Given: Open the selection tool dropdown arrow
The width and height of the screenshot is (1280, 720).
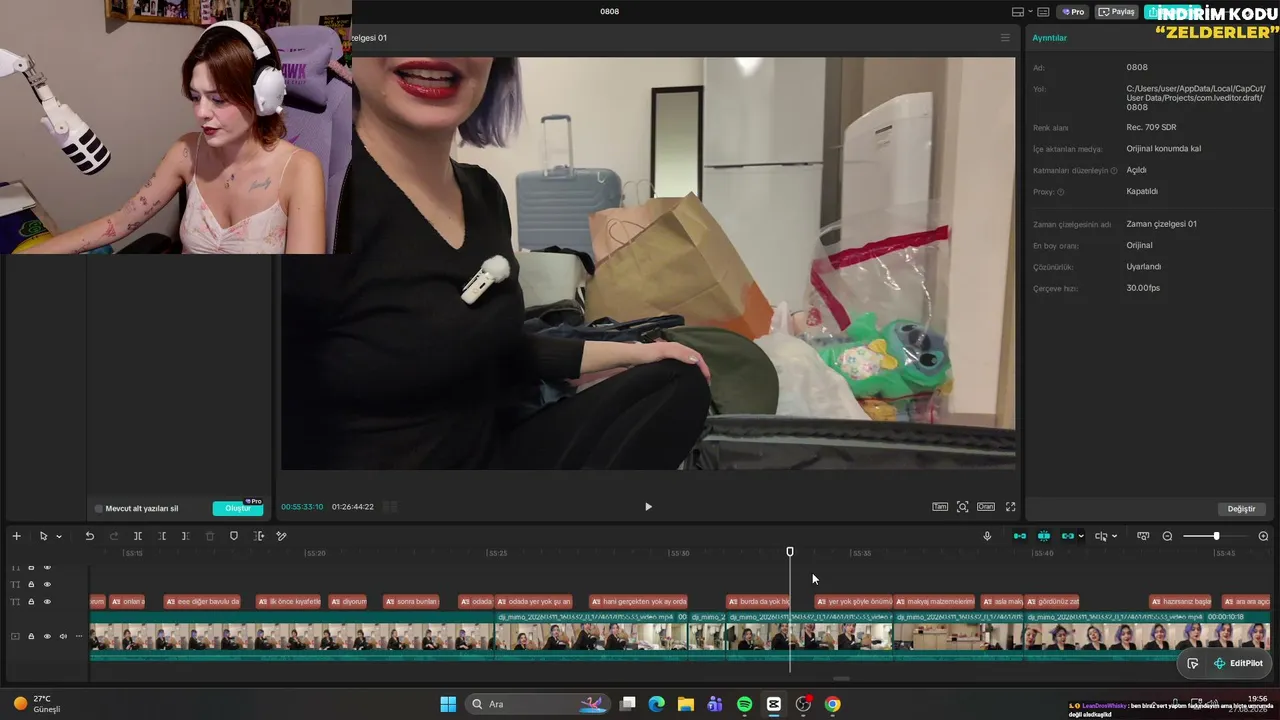Looking at the screenshot, I should (x=59, y=537).
